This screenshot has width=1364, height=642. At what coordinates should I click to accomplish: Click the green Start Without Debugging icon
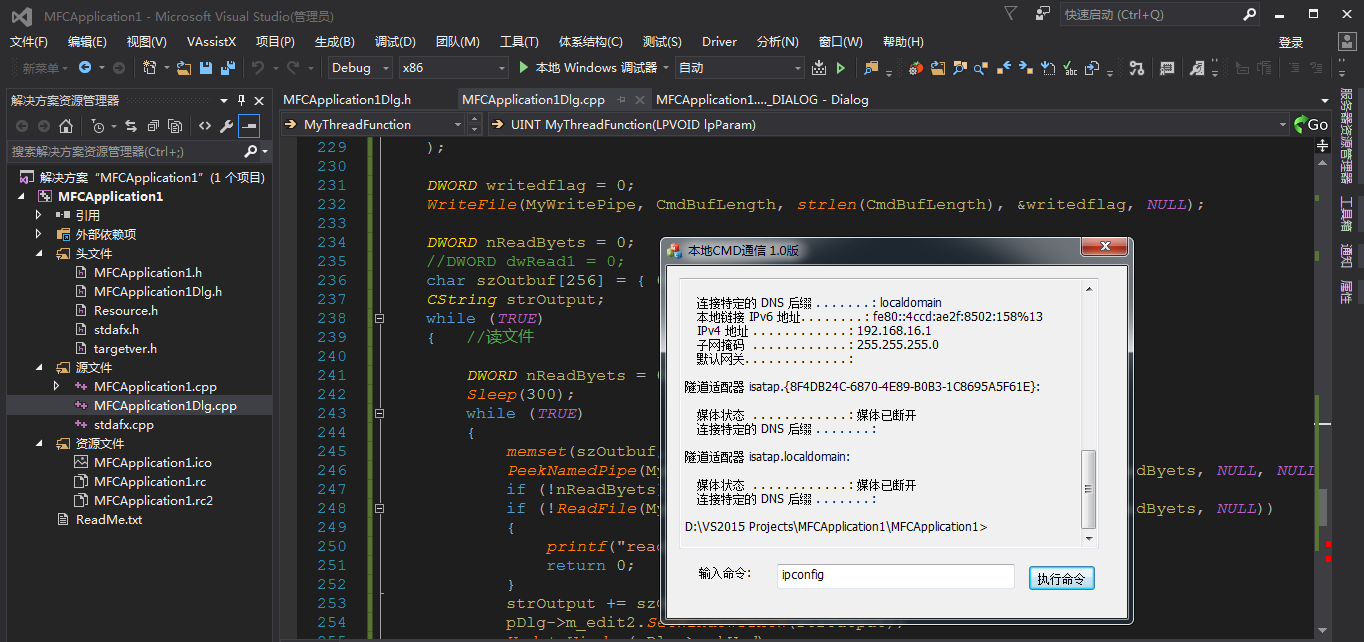(841, 67)
